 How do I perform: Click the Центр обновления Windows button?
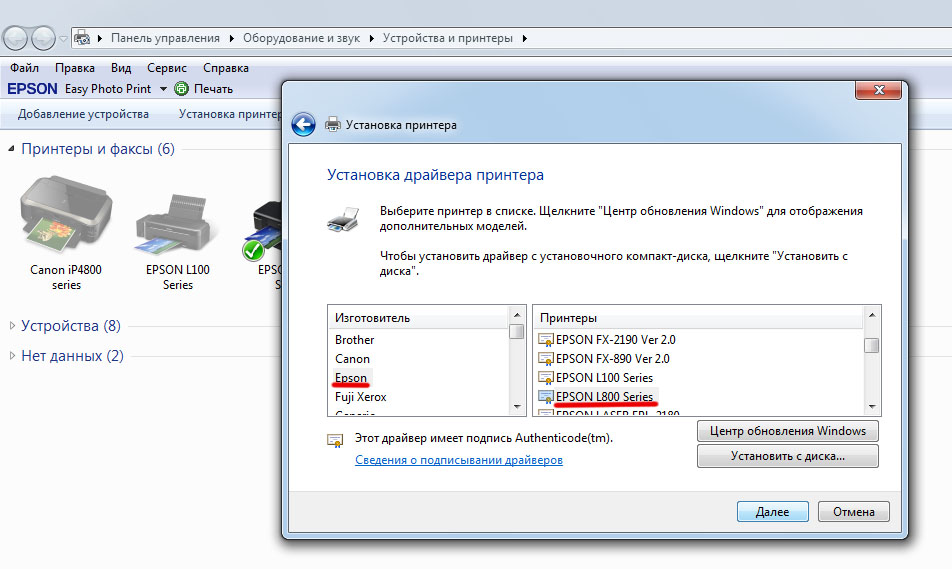pyautogui.click(x=787, y=431)
